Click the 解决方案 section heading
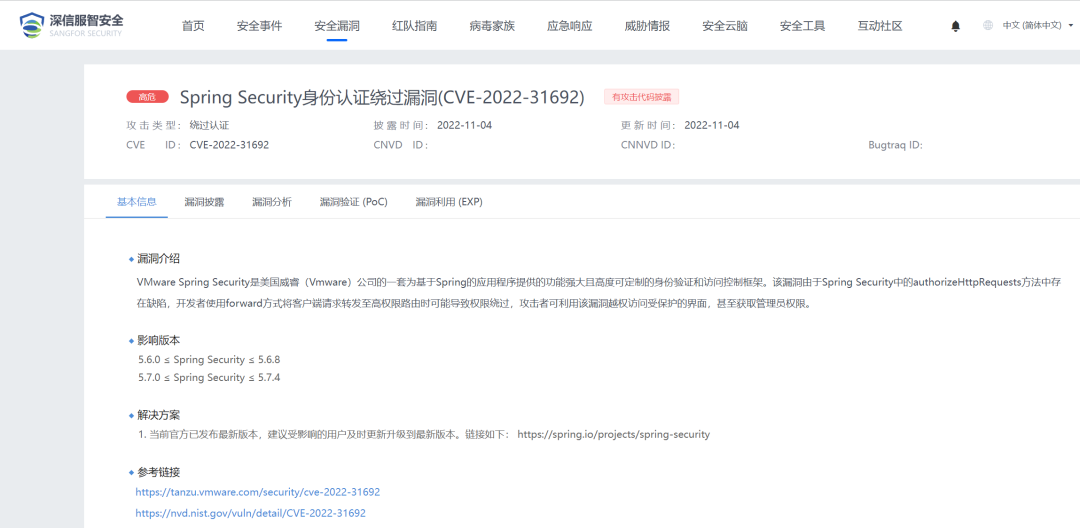 tap(158, 415)
